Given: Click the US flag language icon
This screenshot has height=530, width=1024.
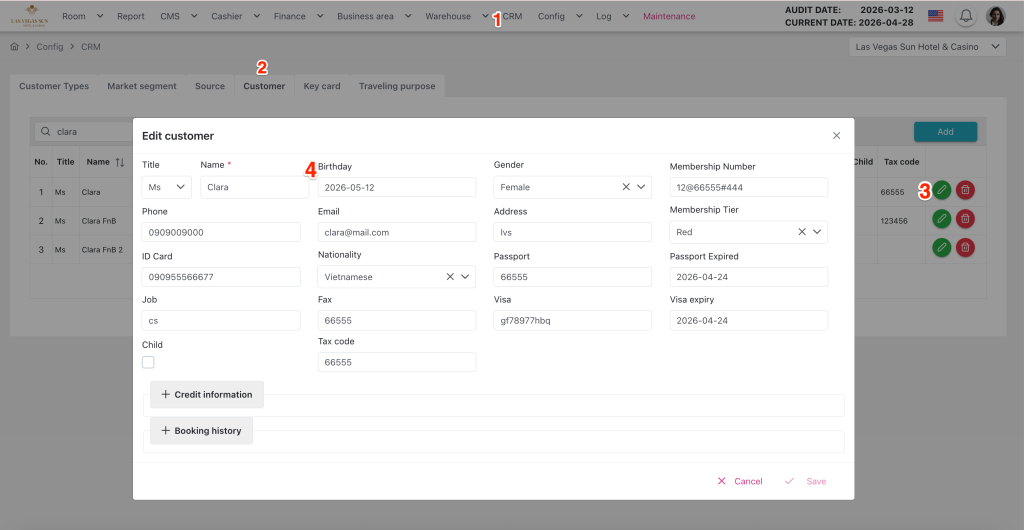Looking at the screenshot, I should pos(935,16).
